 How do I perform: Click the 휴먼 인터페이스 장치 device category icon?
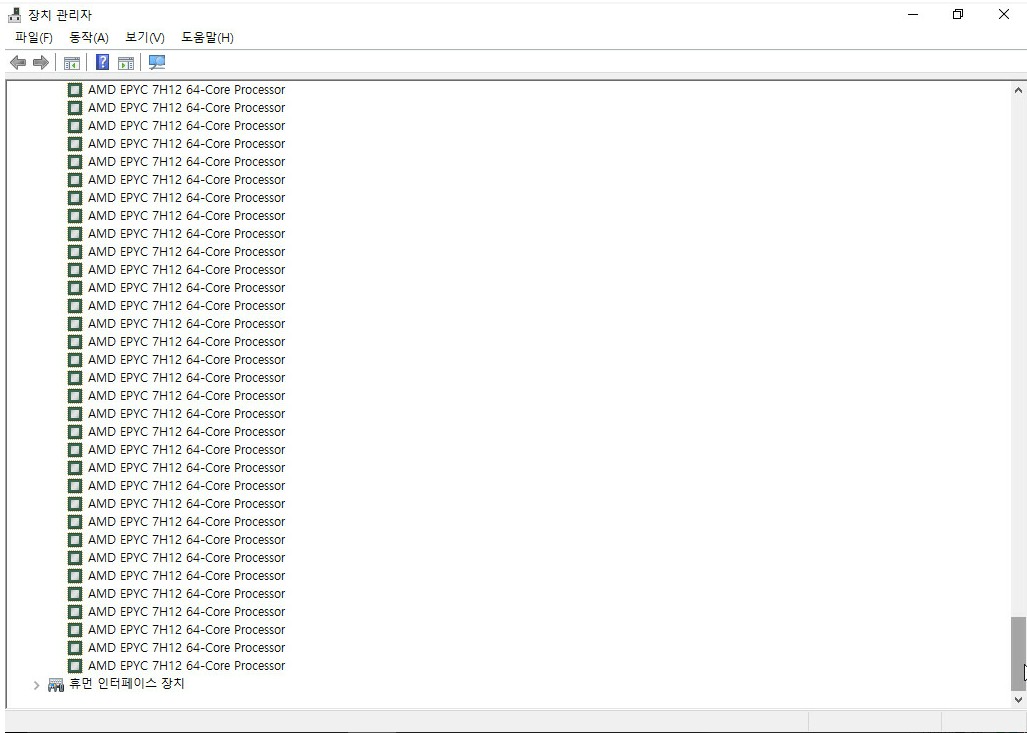(x=56, y=685)
